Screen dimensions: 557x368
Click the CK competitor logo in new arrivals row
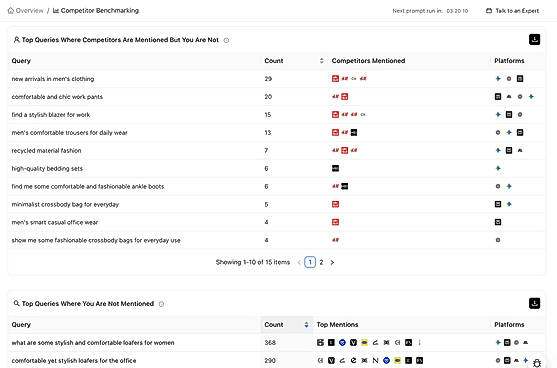353,79
